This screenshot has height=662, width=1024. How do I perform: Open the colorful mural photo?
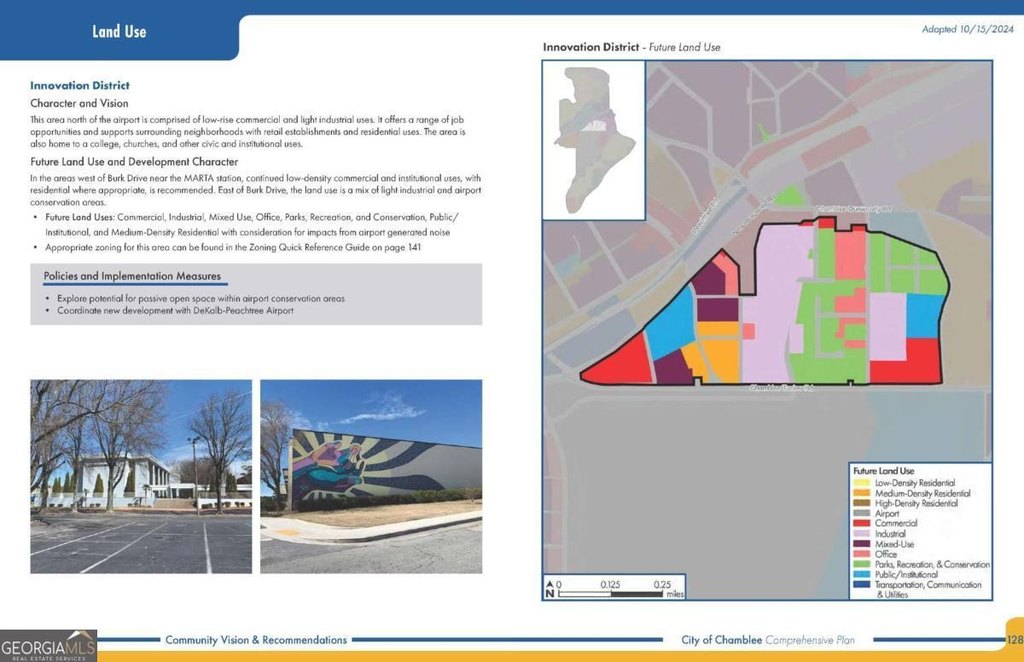(370, 476)
